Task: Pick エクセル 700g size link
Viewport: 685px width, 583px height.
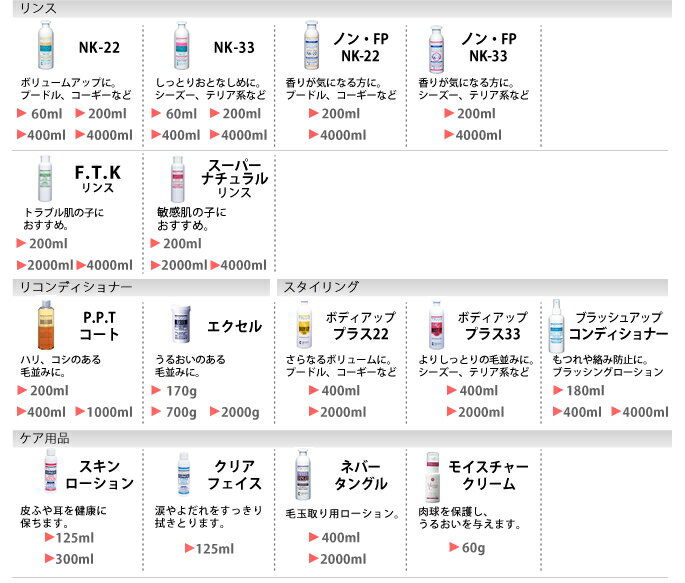Action: tap(180, 412)
